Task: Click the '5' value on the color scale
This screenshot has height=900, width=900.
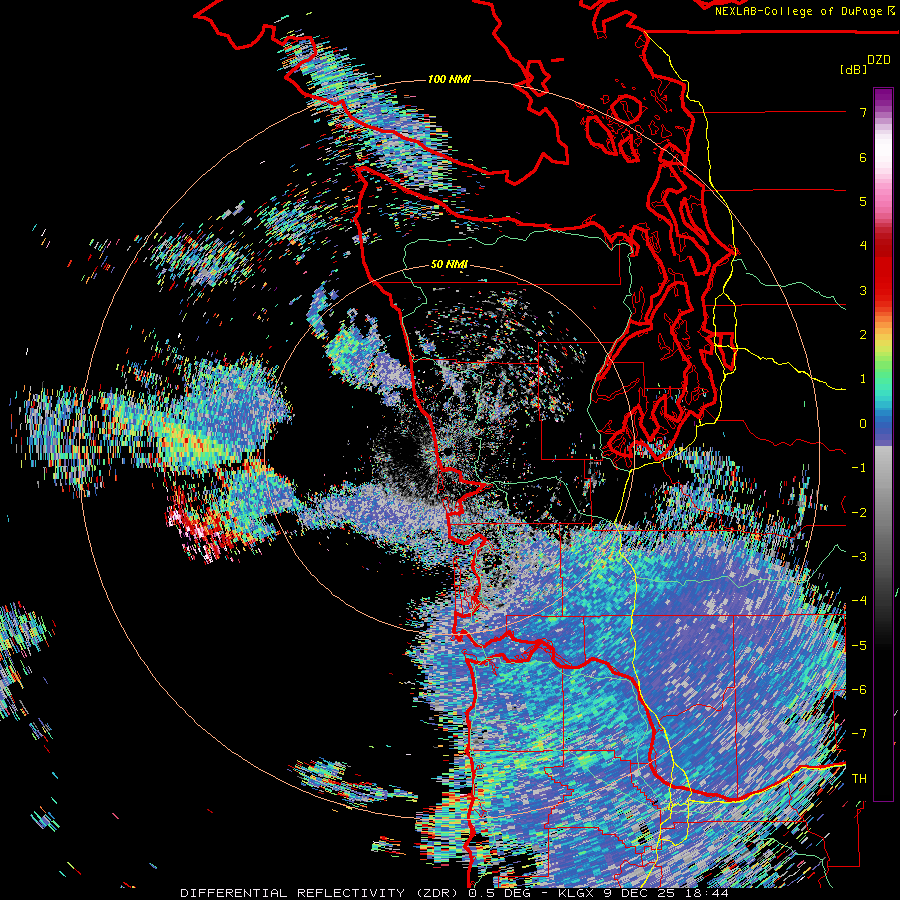Action: (863, 201)
